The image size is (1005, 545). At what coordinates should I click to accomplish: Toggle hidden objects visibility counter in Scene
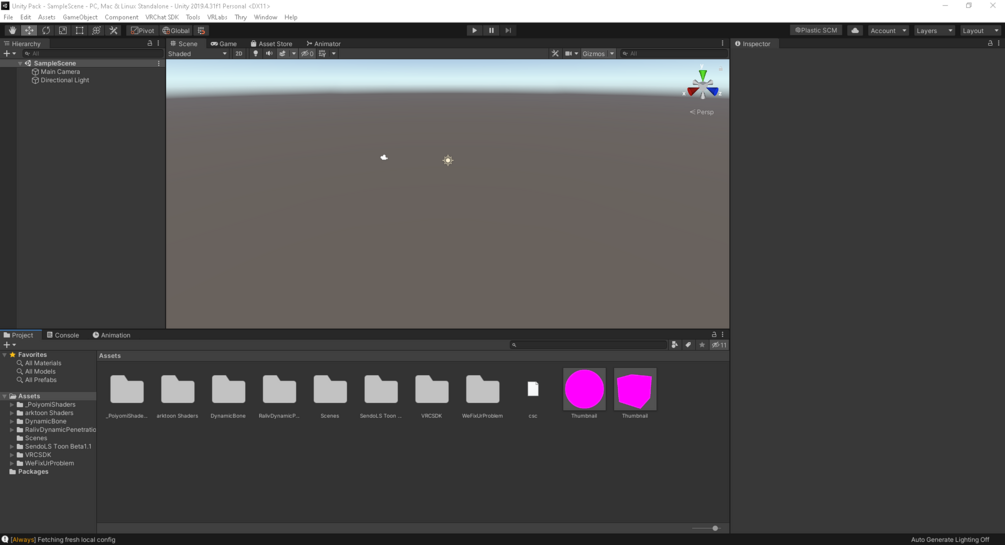[x=308, y=53]
